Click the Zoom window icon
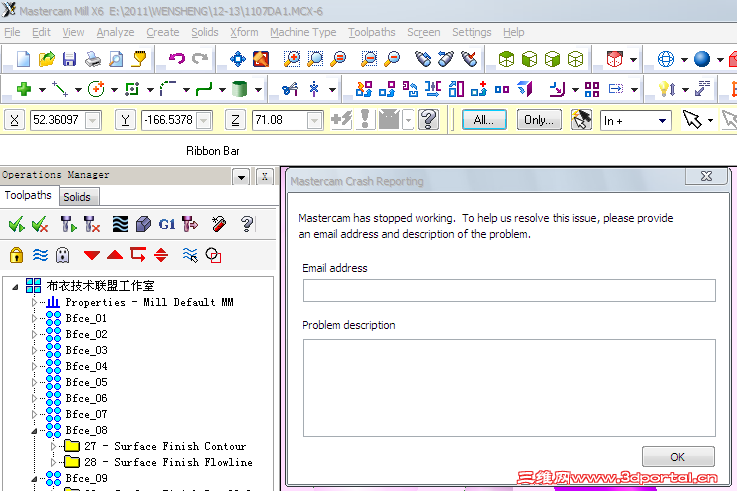 [315, 59]
